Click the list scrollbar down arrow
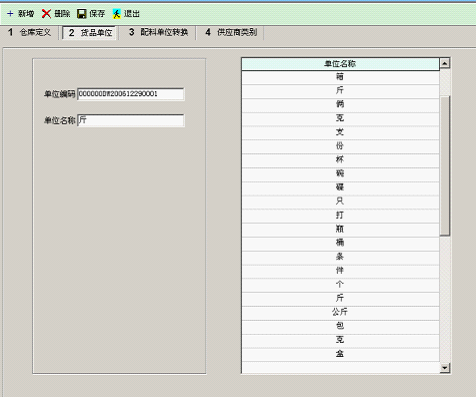Image resolution: width=476 pixels, height=397 pixels. click(445, 368)
